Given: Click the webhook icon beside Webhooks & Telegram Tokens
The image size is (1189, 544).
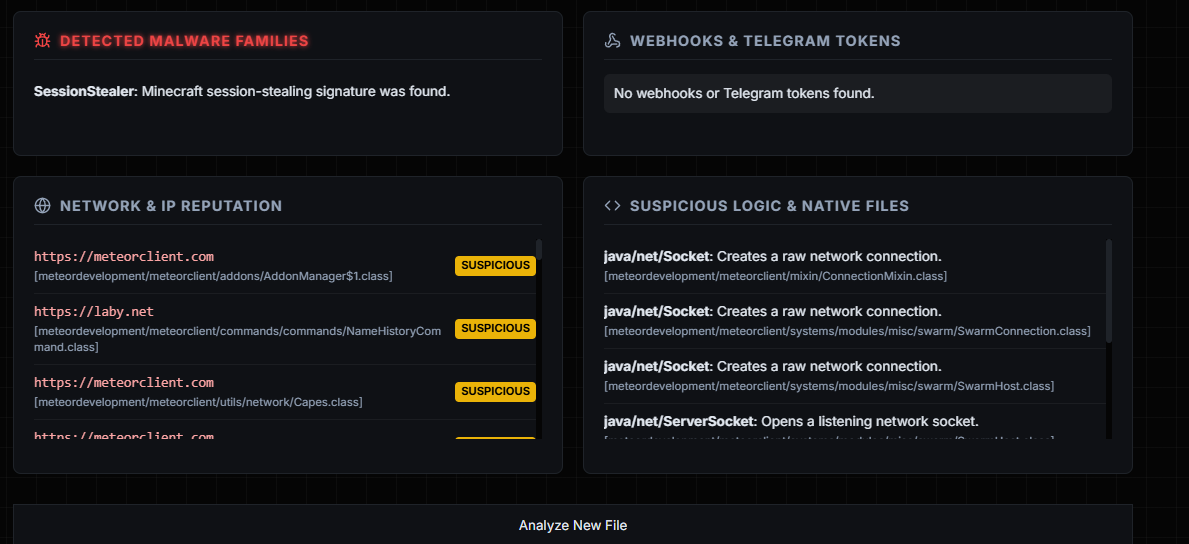Looking at the screenshot, I should 613,41.
